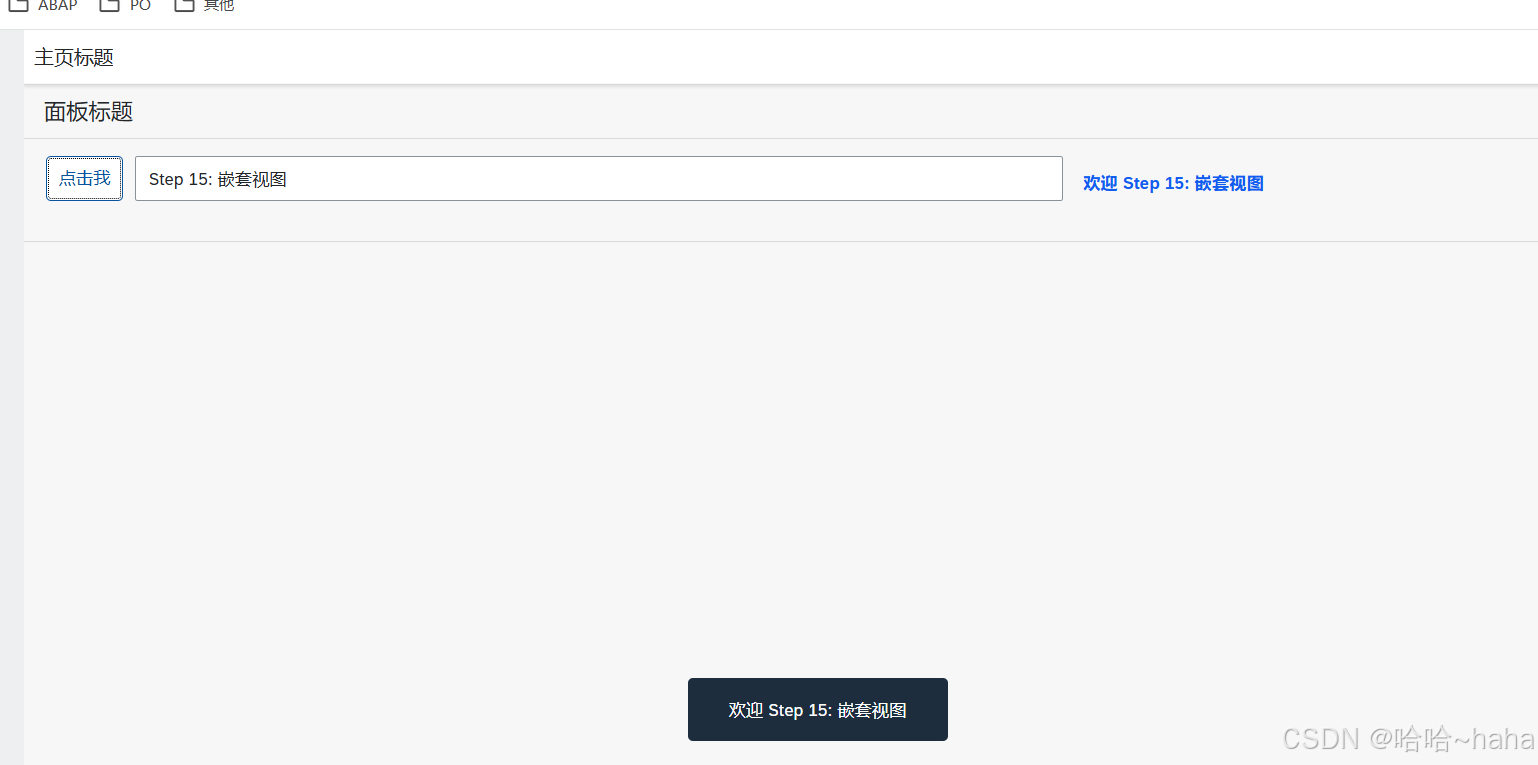Screen dimensions: 1538x765
Task: Click the blue 欢迎 Step 15 嵌套视图 text
Action: coord(1171,183)
